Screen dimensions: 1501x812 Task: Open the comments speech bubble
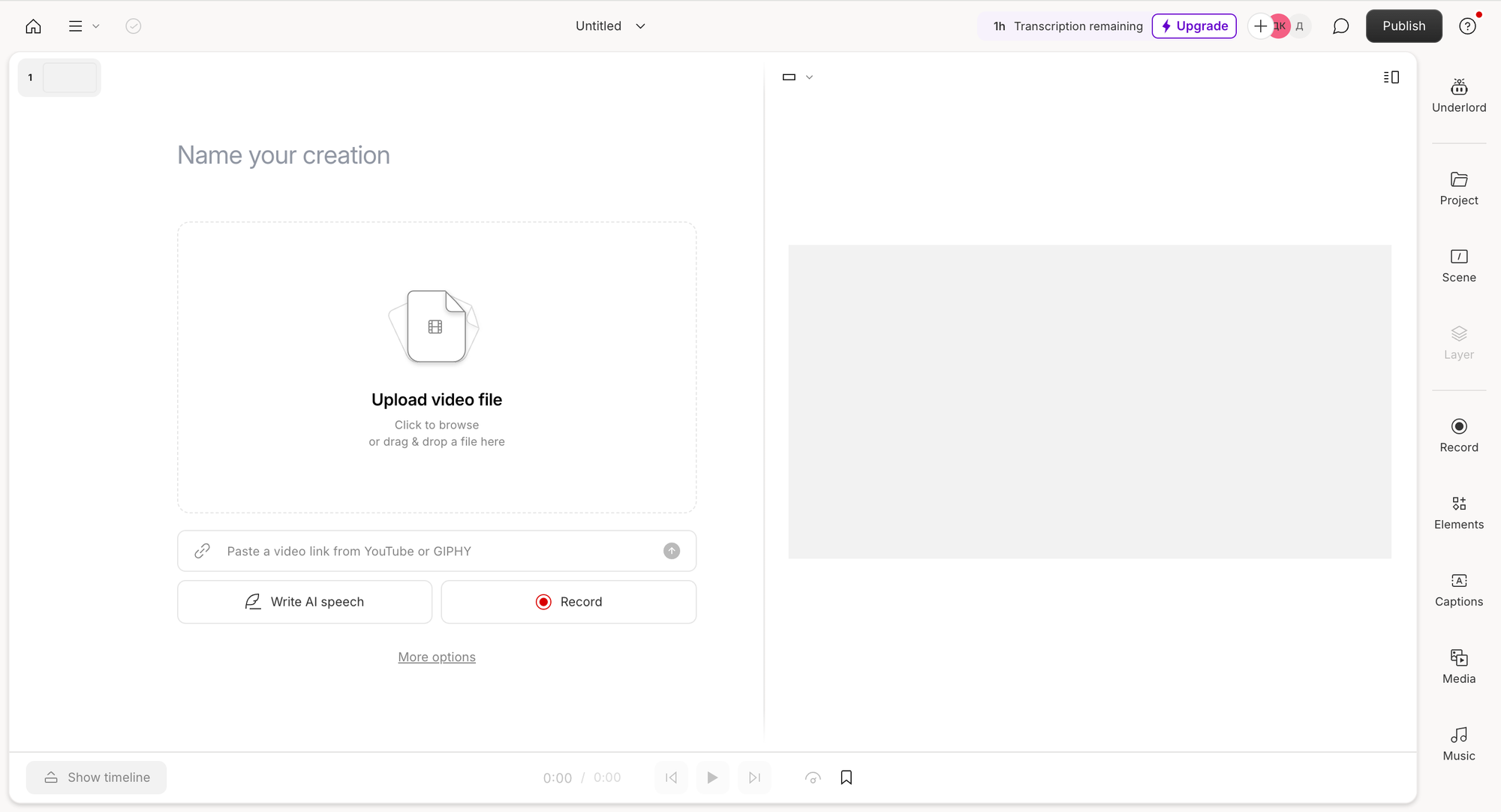(x=1340, y=26)
